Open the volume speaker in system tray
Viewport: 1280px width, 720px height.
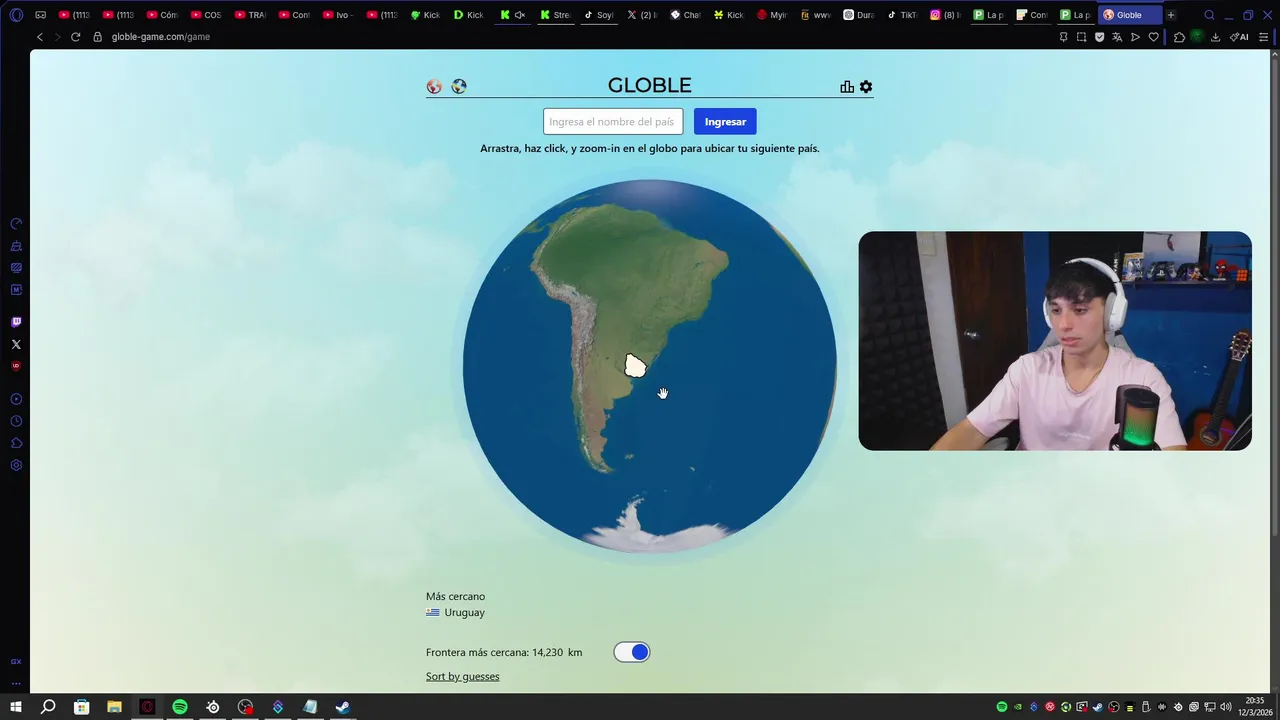pyautogui.click(x=1226, y=707)
